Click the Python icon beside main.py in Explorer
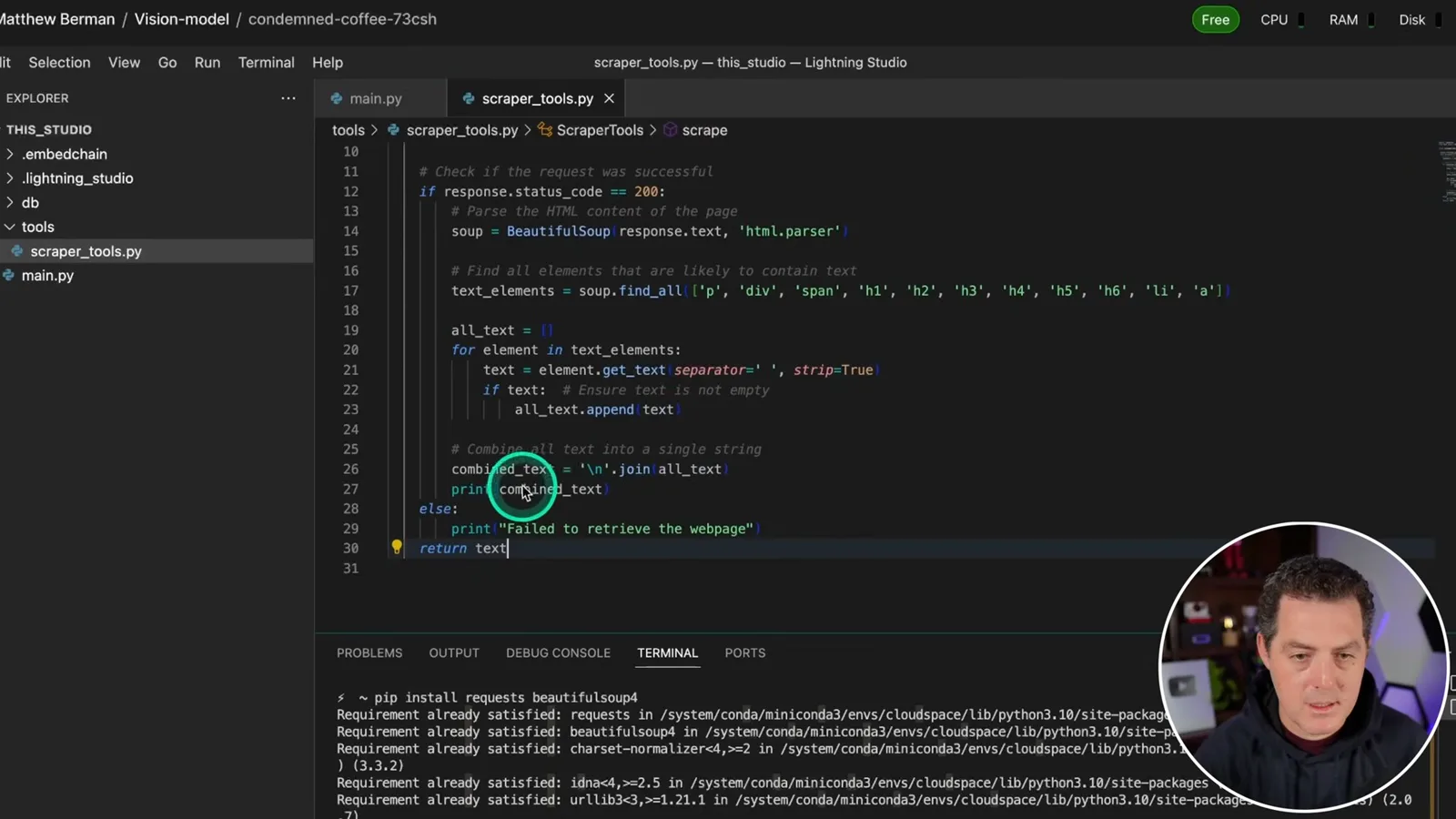 click(9, 275)
